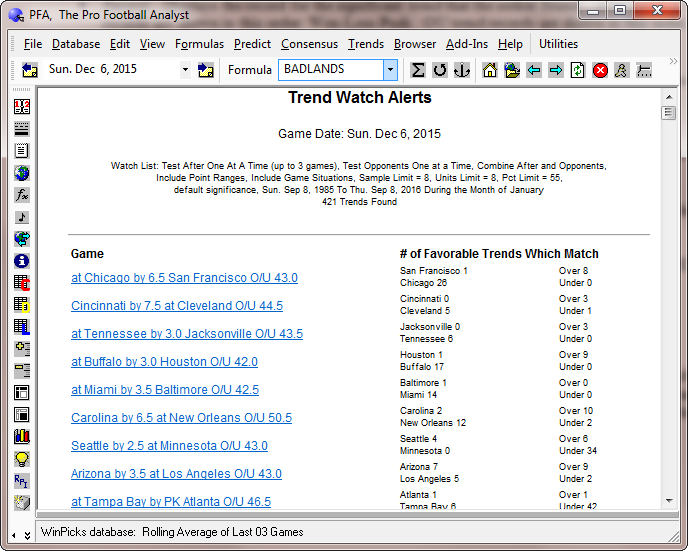The width and height of the screenshot is (688, 551).
Task: Expand the sidebar double-chevron at bottom
Action: click(x=27, y=536)
